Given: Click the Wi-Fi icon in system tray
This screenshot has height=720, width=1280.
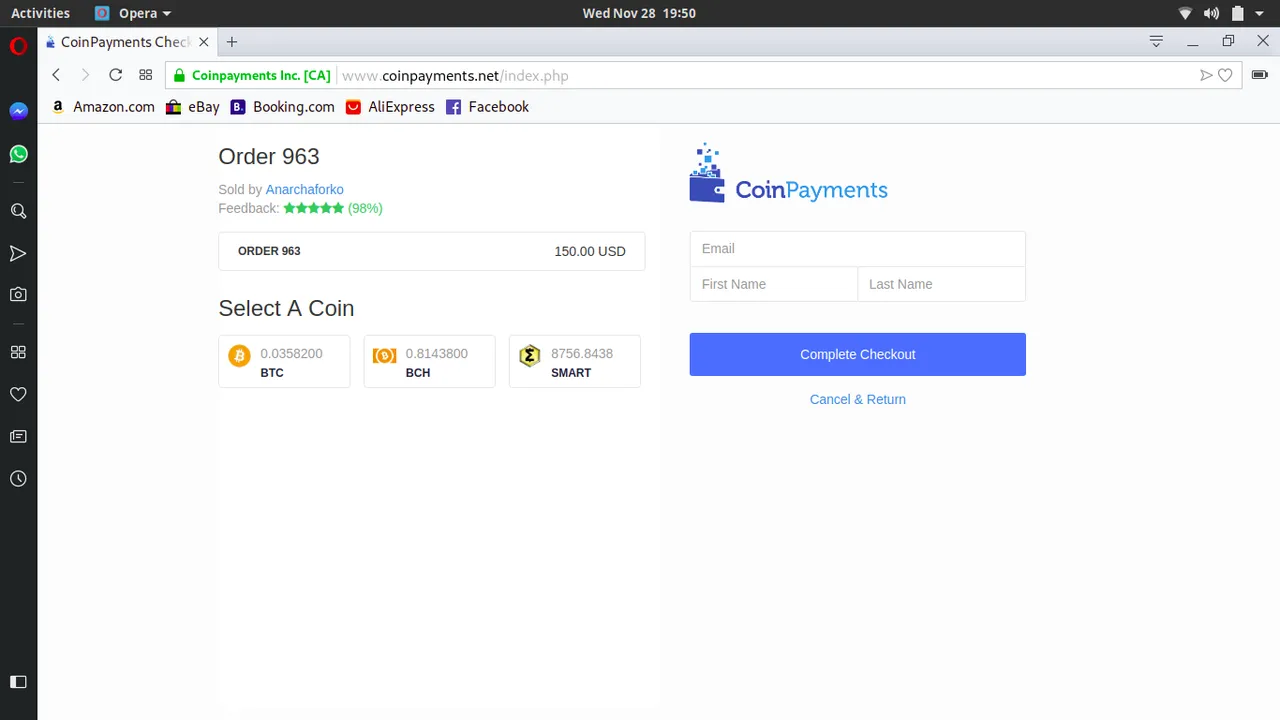Looking at the screenshot, I should 1185,13.
